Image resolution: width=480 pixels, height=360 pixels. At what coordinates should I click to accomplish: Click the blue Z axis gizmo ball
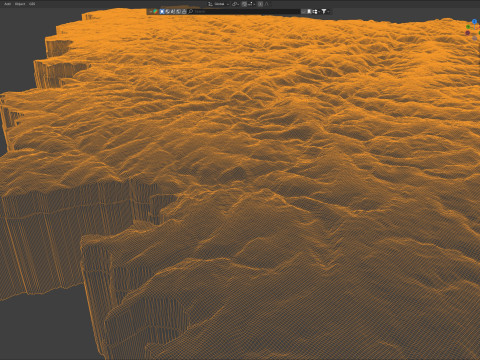pyautogui.click(x=474, y=21)
